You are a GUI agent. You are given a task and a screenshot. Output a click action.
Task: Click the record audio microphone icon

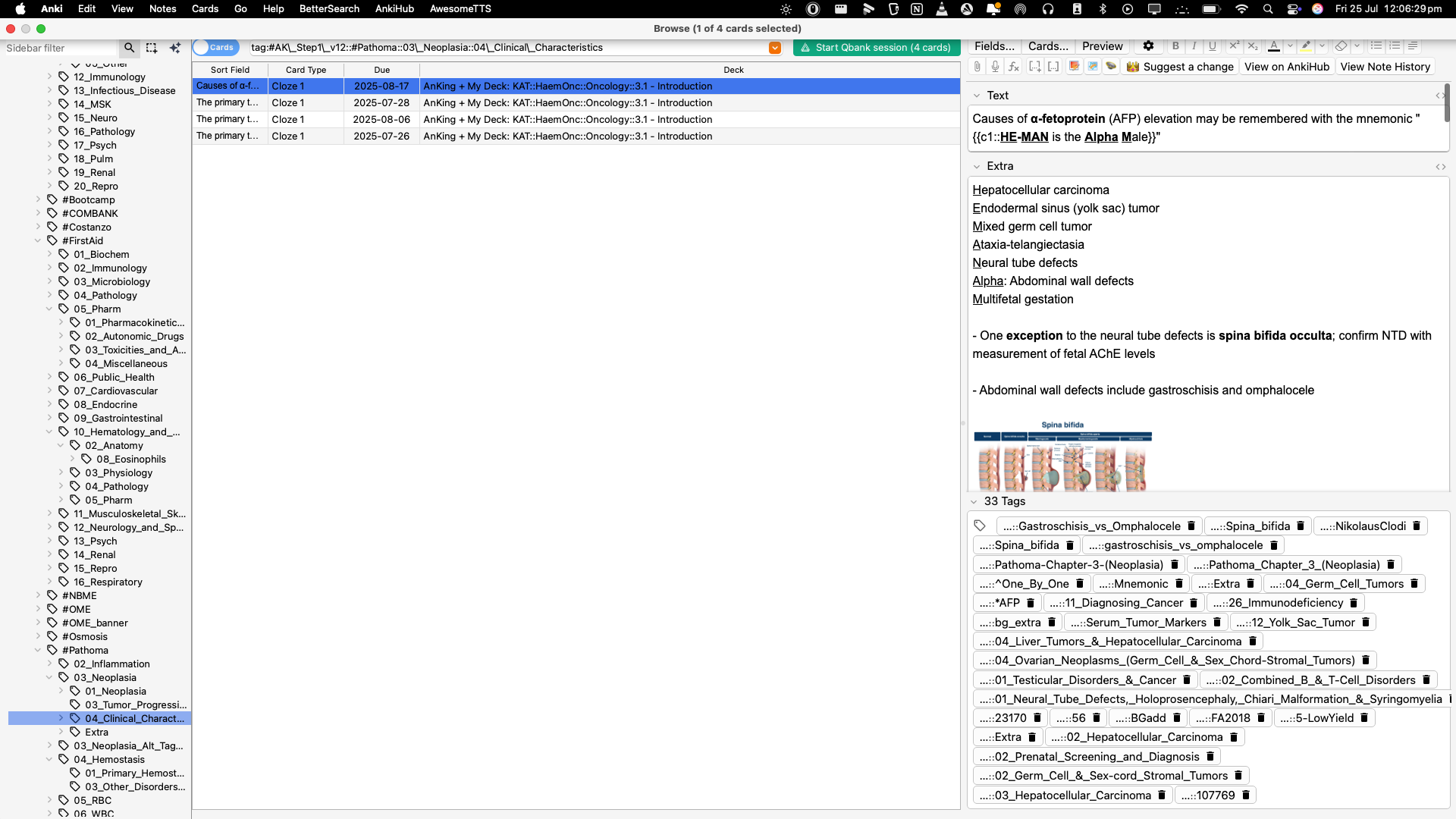pyautogui.click(x=995, y=67)
